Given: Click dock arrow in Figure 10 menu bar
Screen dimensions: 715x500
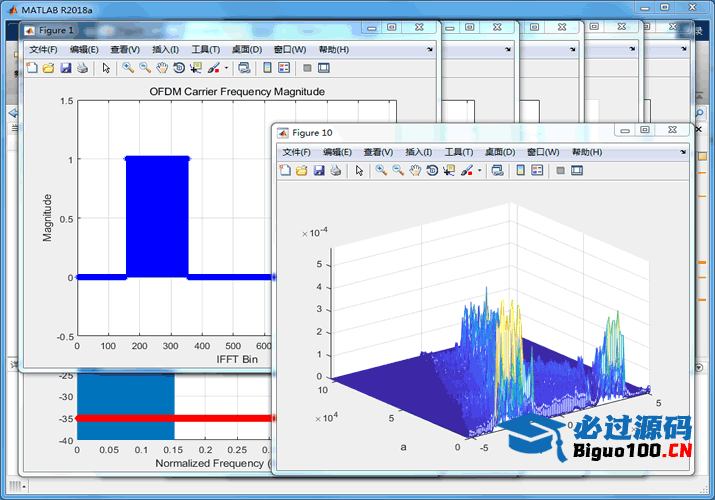Looking at the screenshot, I should [x=683, y=152].
